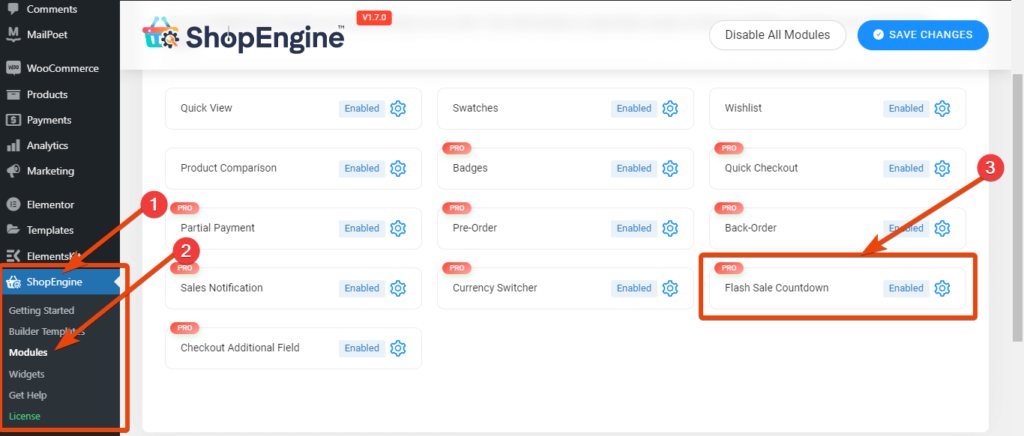Click SAVE CHANGES button
The width and height of the screenshot is (1024, 436).
point(923,35)
